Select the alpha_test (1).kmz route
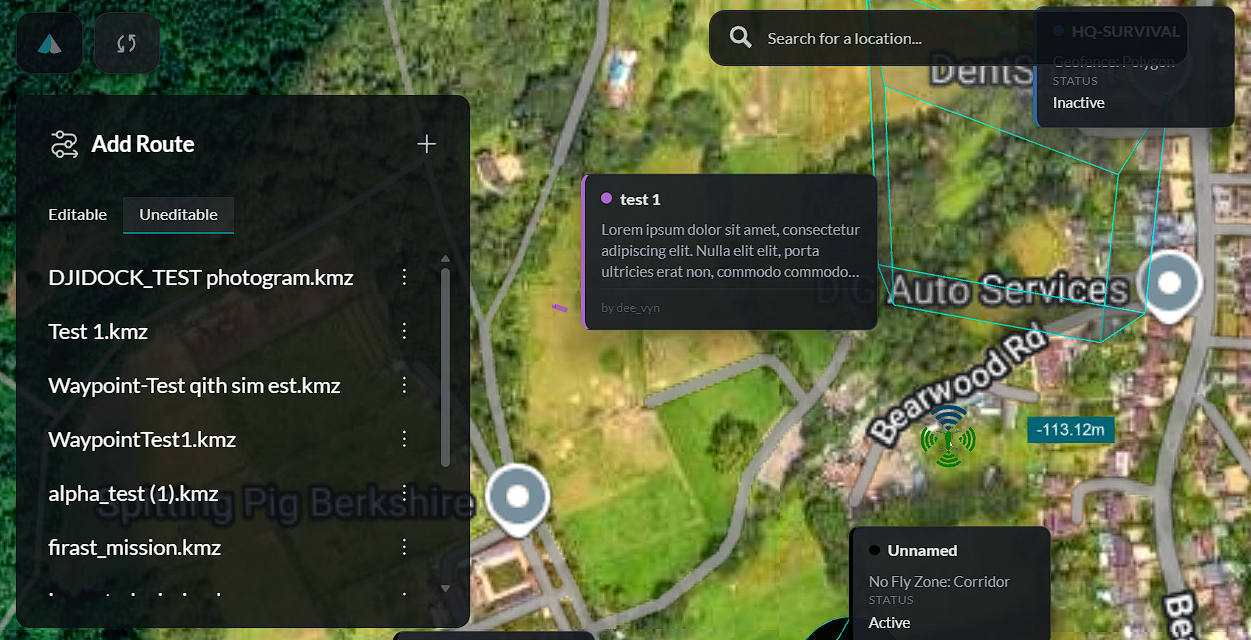The width and height of the screenshot is (1251, 640). click(x=133, y=493)
